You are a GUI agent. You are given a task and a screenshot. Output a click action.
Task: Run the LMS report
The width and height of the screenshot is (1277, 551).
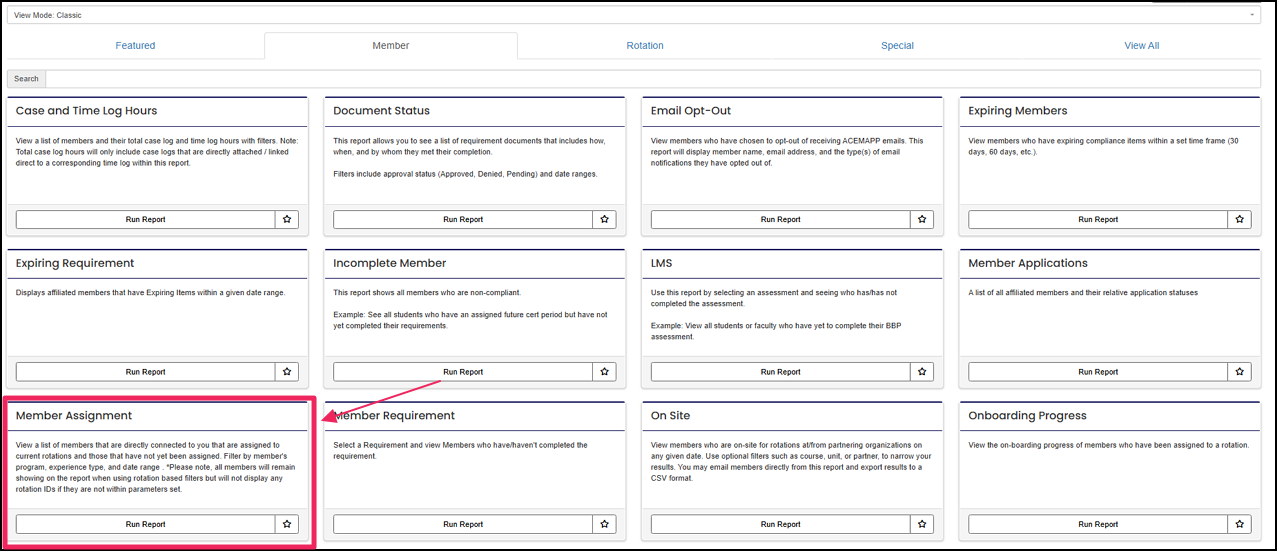pyautogui.click(x=781, y=372)
